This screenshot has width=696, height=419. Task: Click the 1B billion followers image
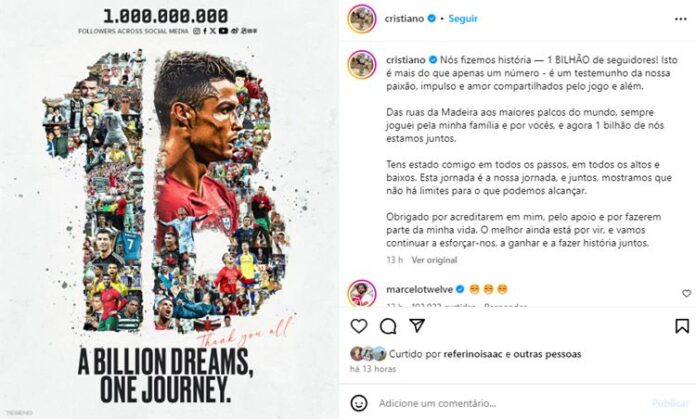pyautogui.click(x=169, y=210)
